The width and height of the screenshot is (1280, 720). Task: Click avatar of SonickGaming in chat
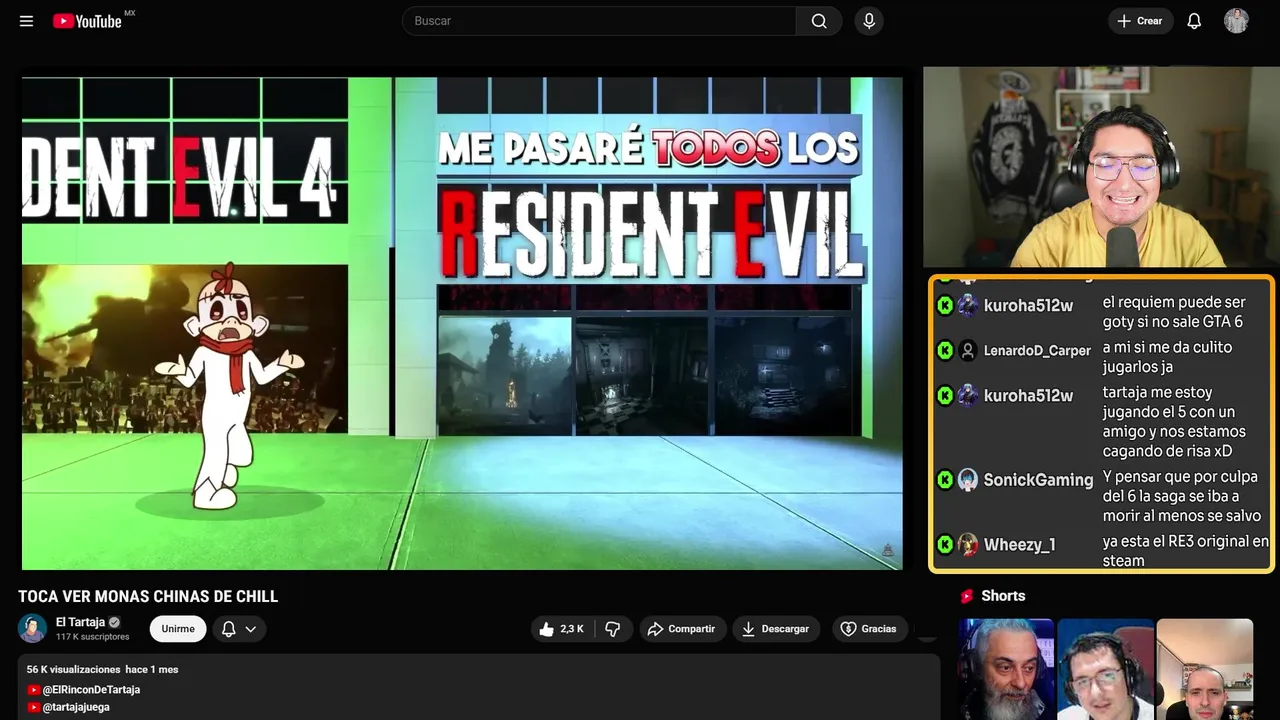(968, 480)
